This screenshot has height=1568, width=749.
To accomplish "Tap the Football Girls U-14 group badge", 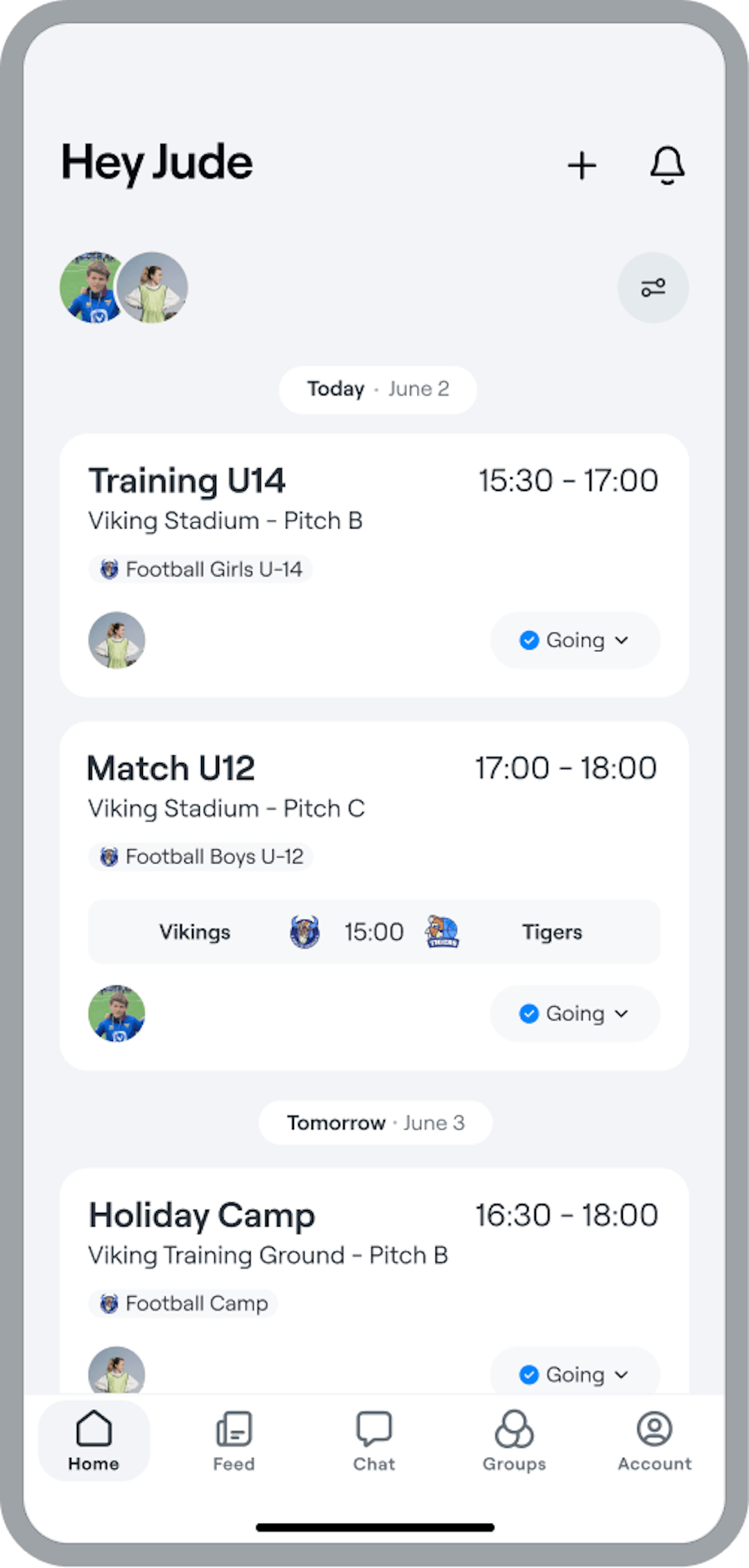I will point(200,569).
